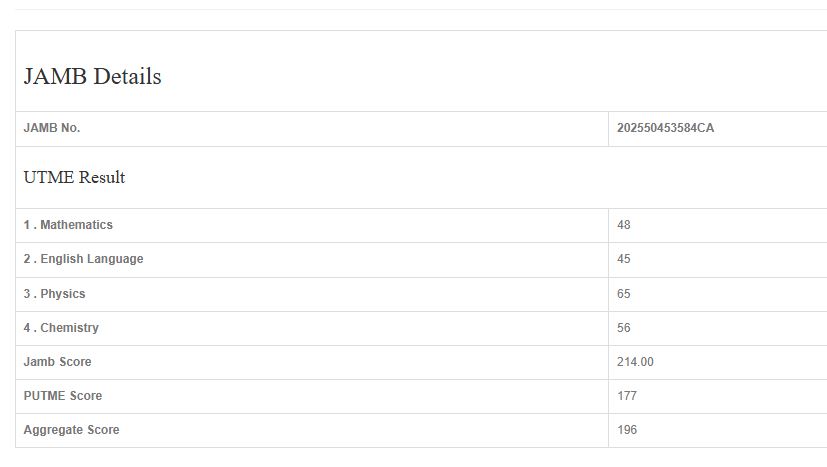The height and width of the screenshot is (467, 827).
Task: Select the Chemistry score 56
Action: coord(624,328)
